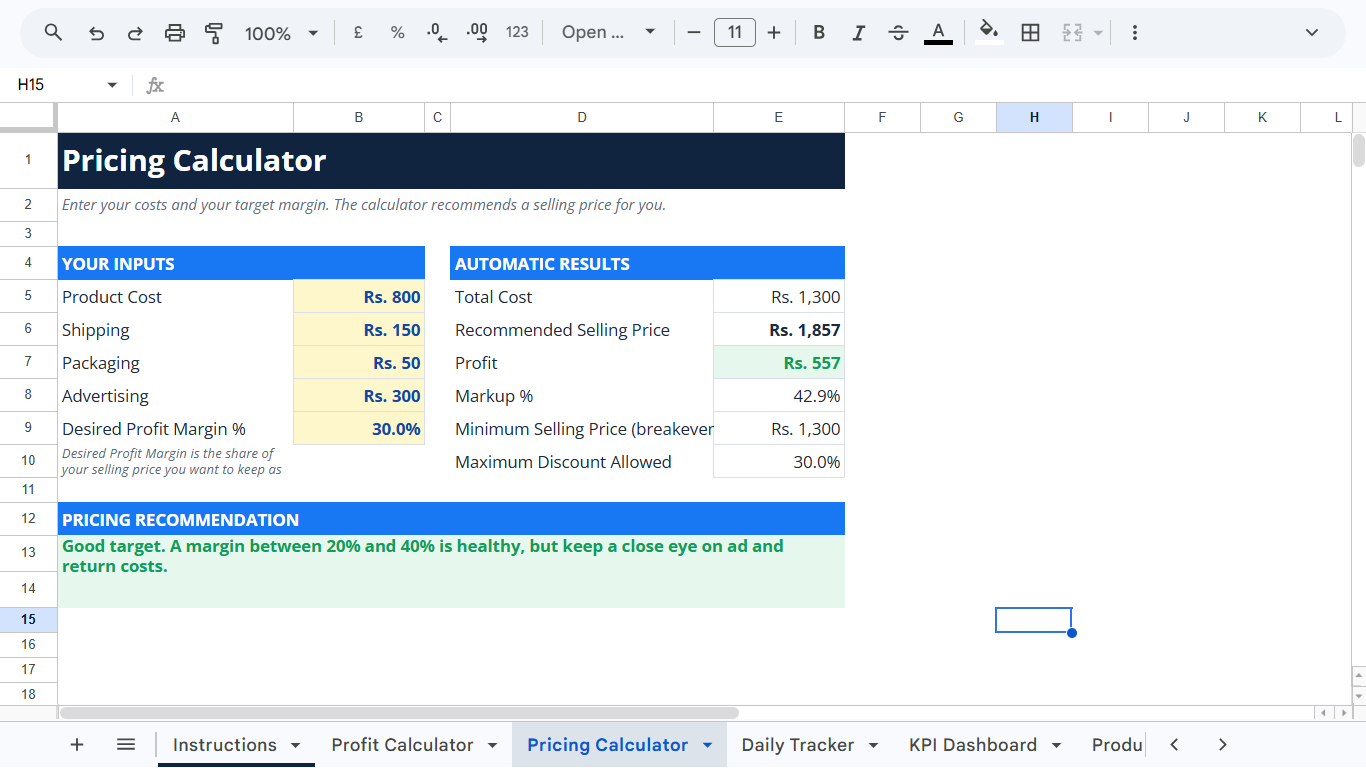
Task: Click the search menus magnifier icon
Action: [x=54, y=33]
